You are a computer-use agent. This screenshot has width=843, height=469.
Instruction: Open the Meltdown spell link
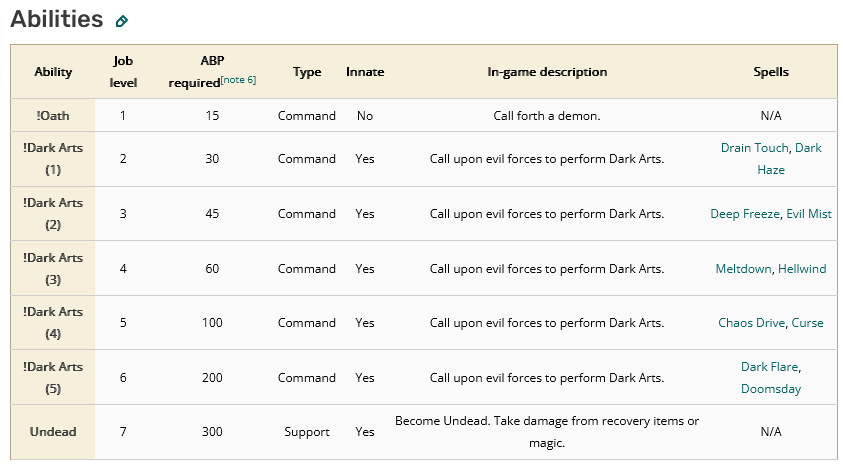point(743,269)
